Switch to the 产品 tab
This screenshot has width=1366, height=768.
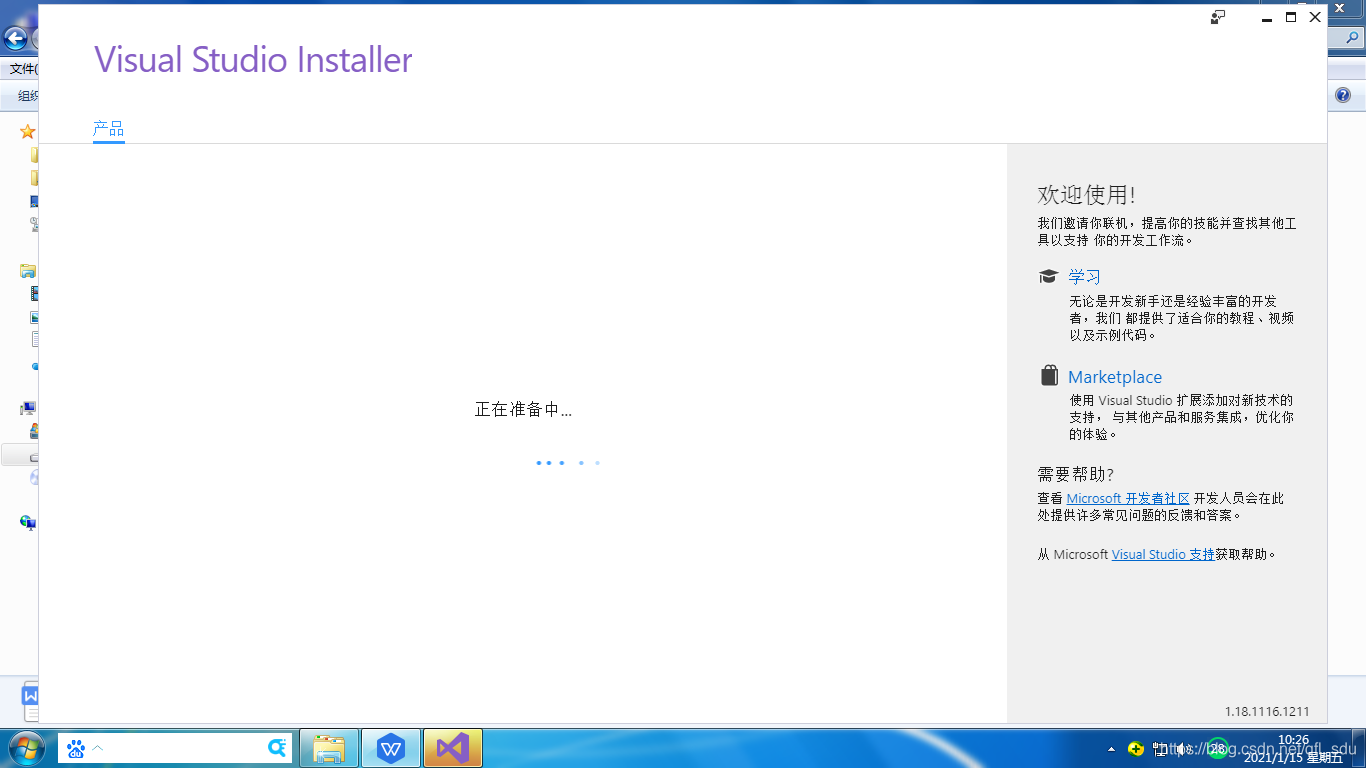[108, 129]
